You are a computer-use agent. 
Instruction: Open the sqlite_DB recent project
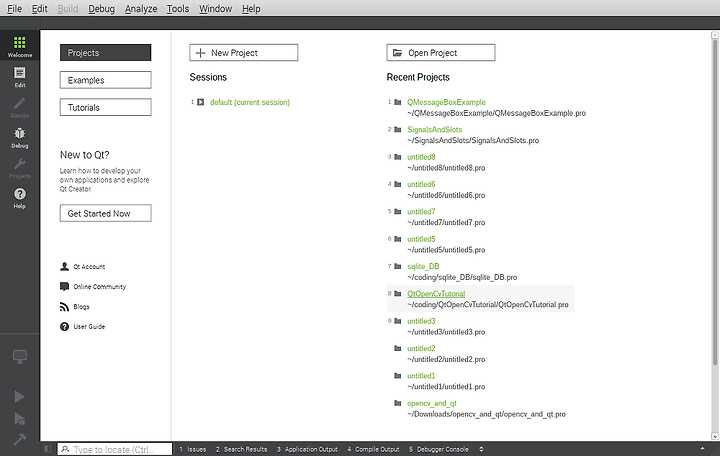pyautogui.click(x=423, y=266)
